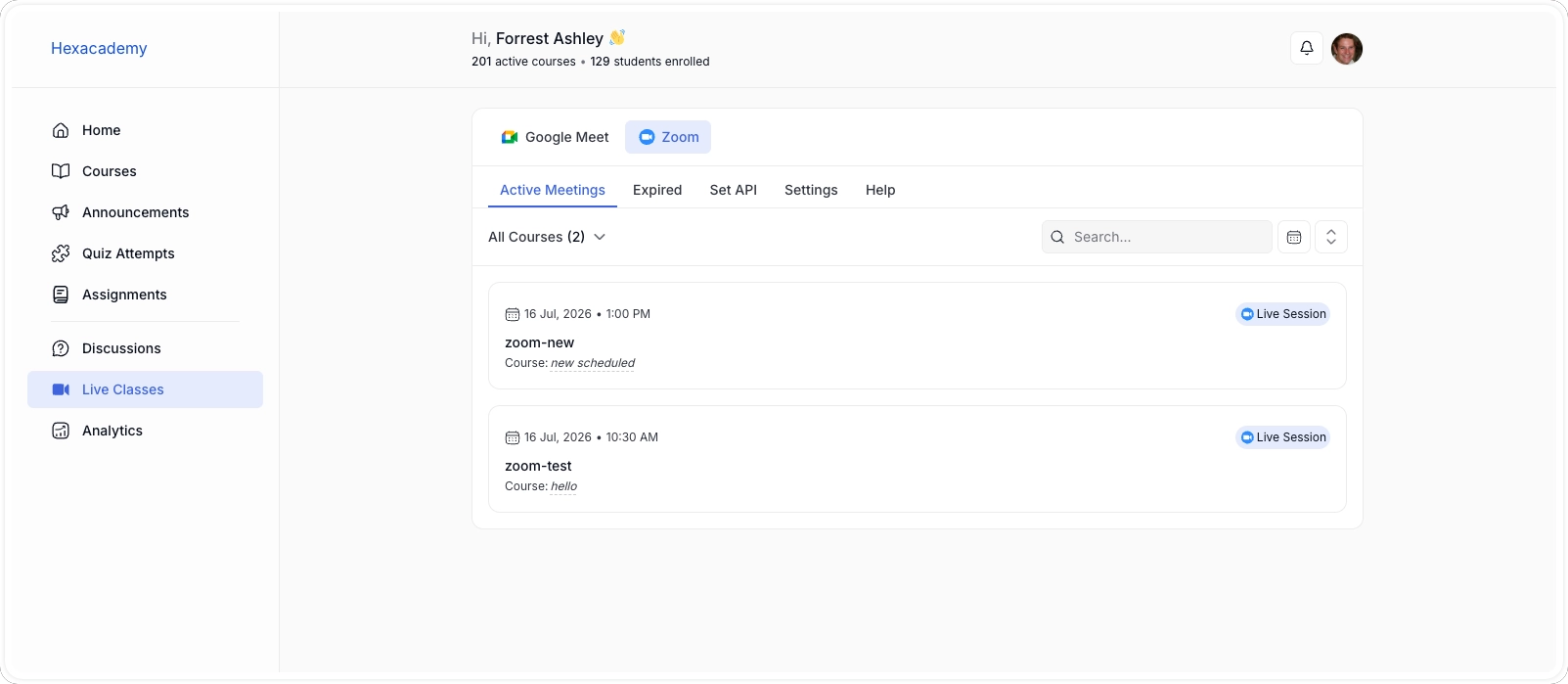Switch to the Active Meetings tab

tap(553, 190)
